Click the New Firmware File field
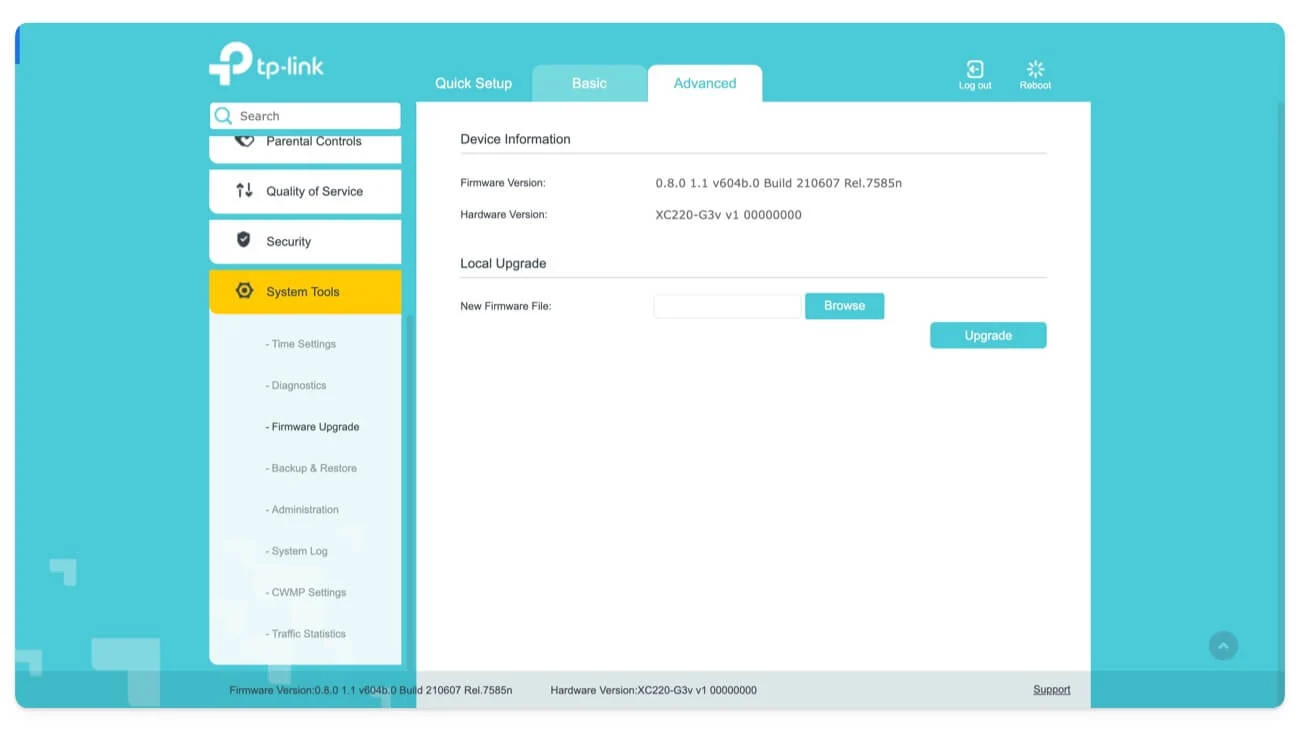 click(727, 306)
